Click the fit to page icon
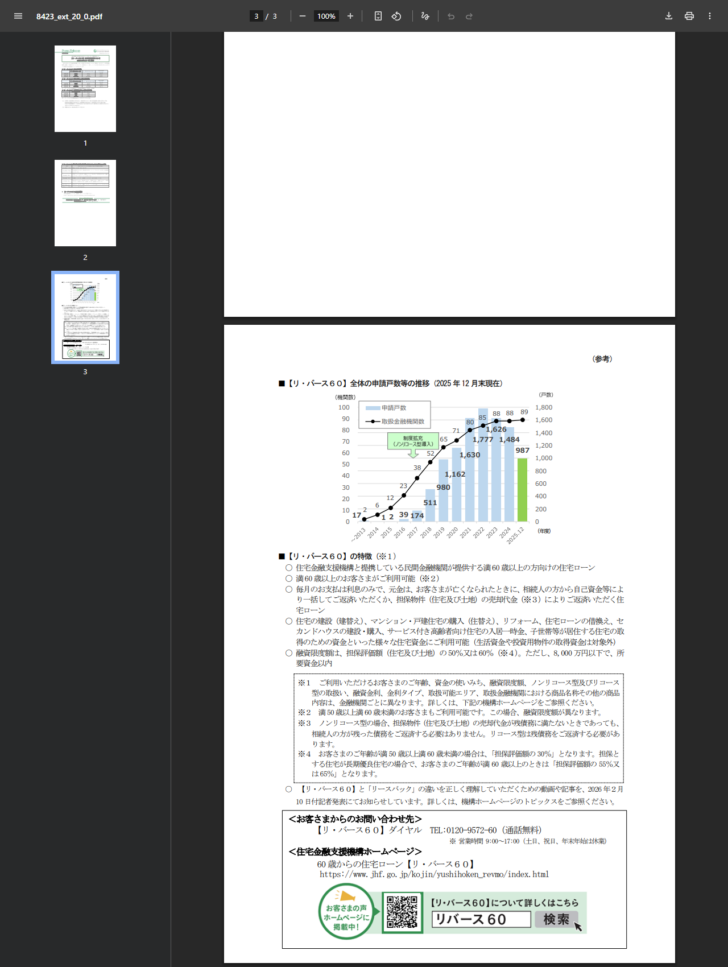The height and width of the screenshot is (967, 728). click(378, 16)
